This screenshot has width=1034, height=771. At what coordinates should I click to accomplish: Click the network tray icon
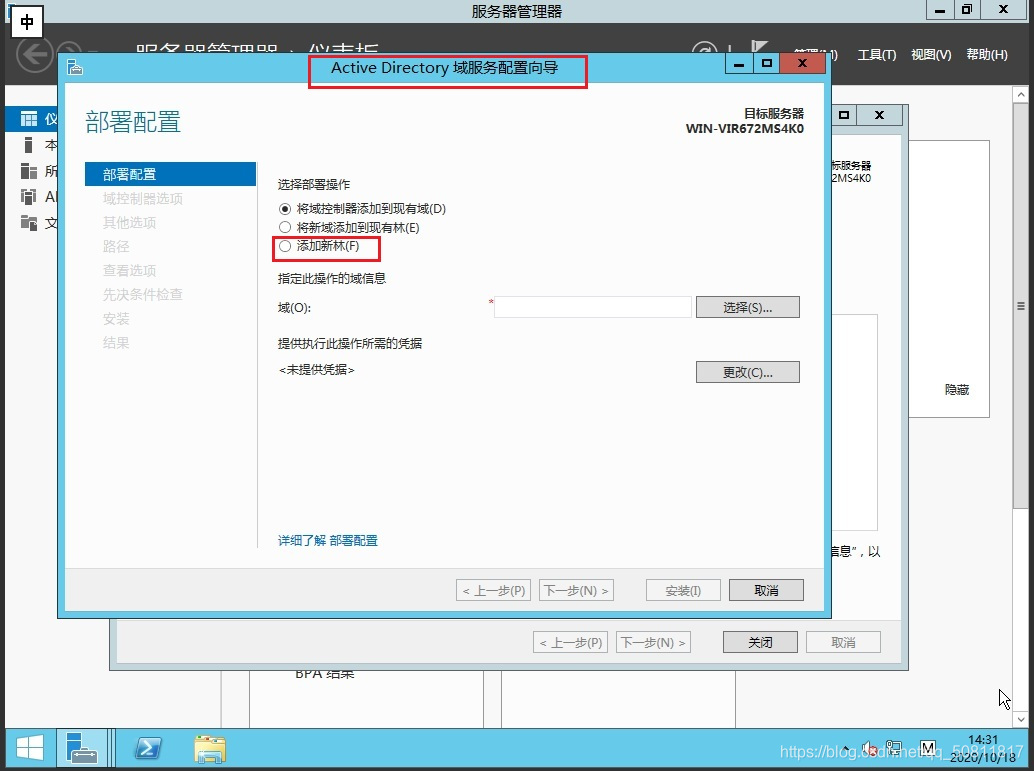(x=894, y=749)
